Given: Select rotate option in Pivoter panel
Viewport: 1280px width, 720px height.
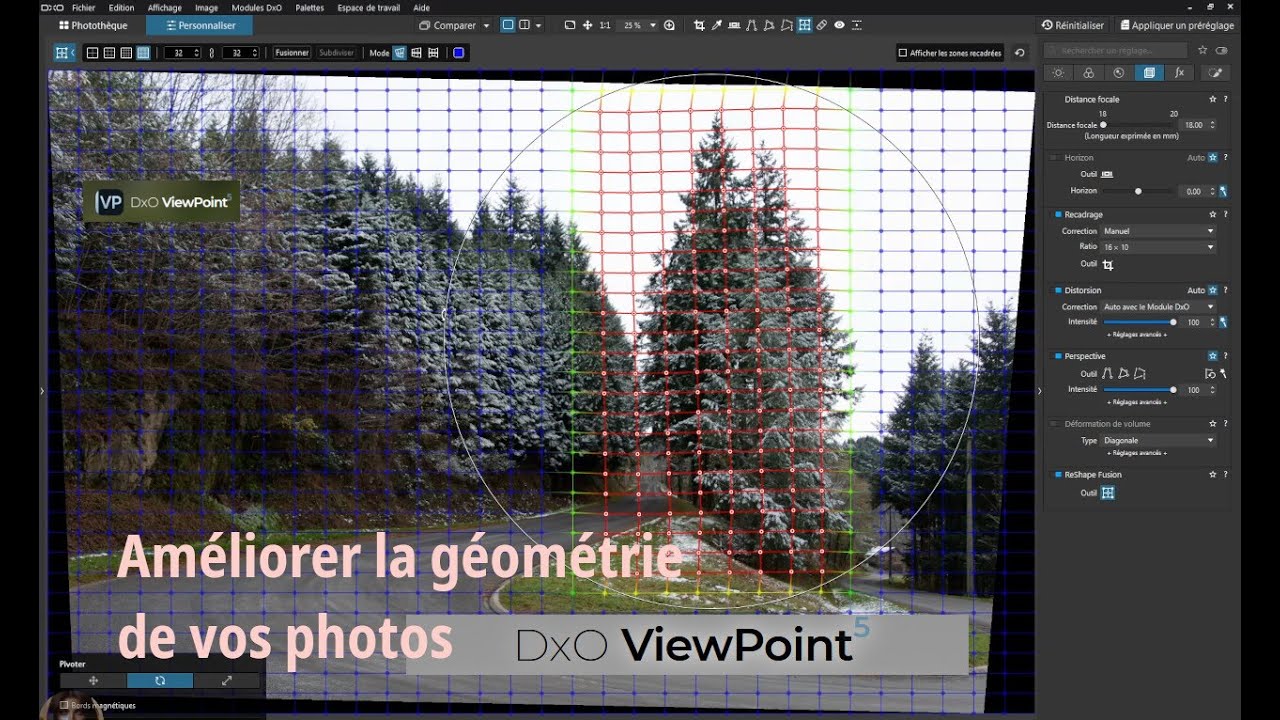Looking at the screenshot, I should (x=160, y=680).
